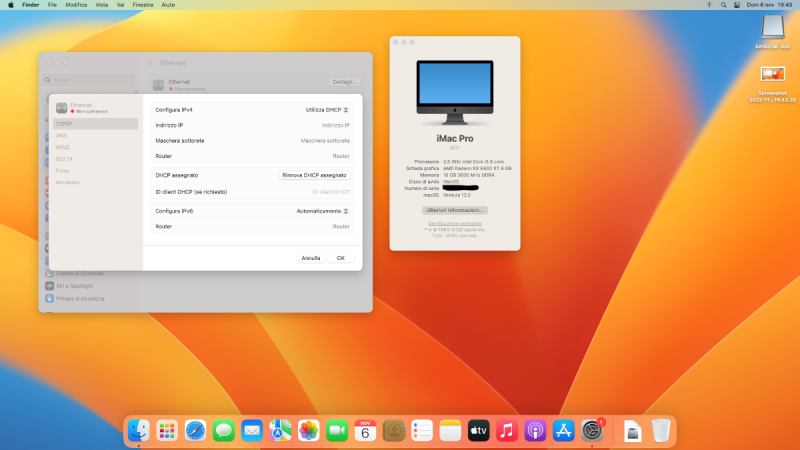Click Dettagli button in Ethernet pane

[x=344, y=82]
